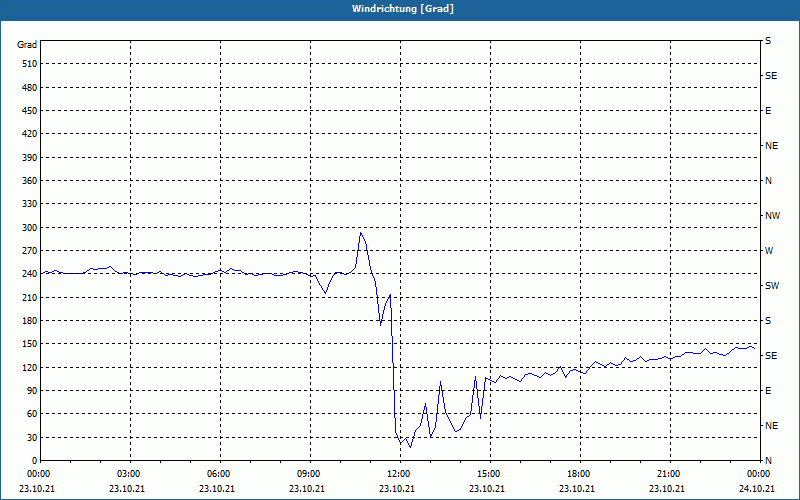This screenshot has height=500, width=800.
Task: Select the 30 y-axis label
Action: point(32,437)
